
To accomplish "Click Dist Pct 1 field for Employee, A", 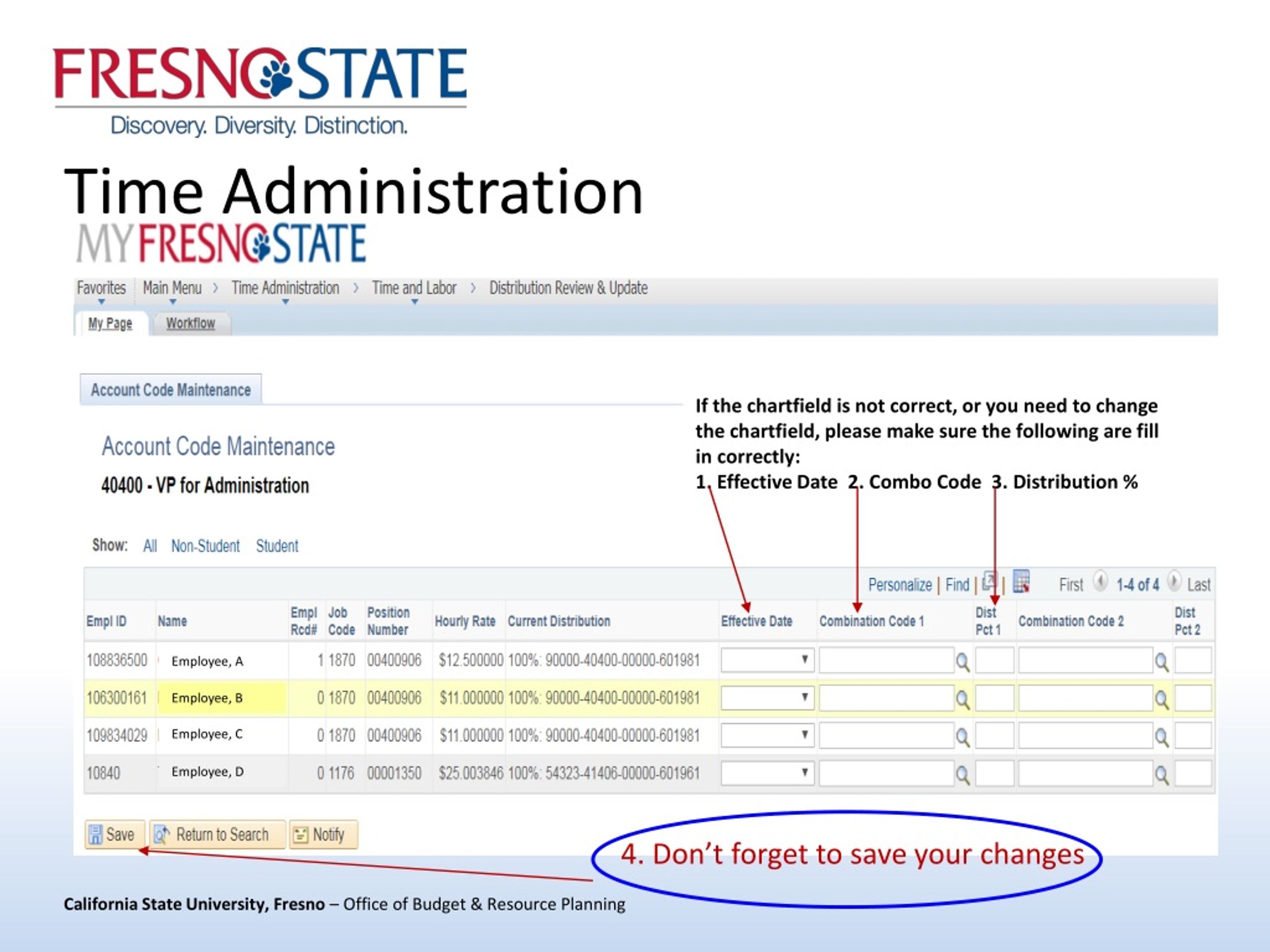I will click(x=995, y=660).
